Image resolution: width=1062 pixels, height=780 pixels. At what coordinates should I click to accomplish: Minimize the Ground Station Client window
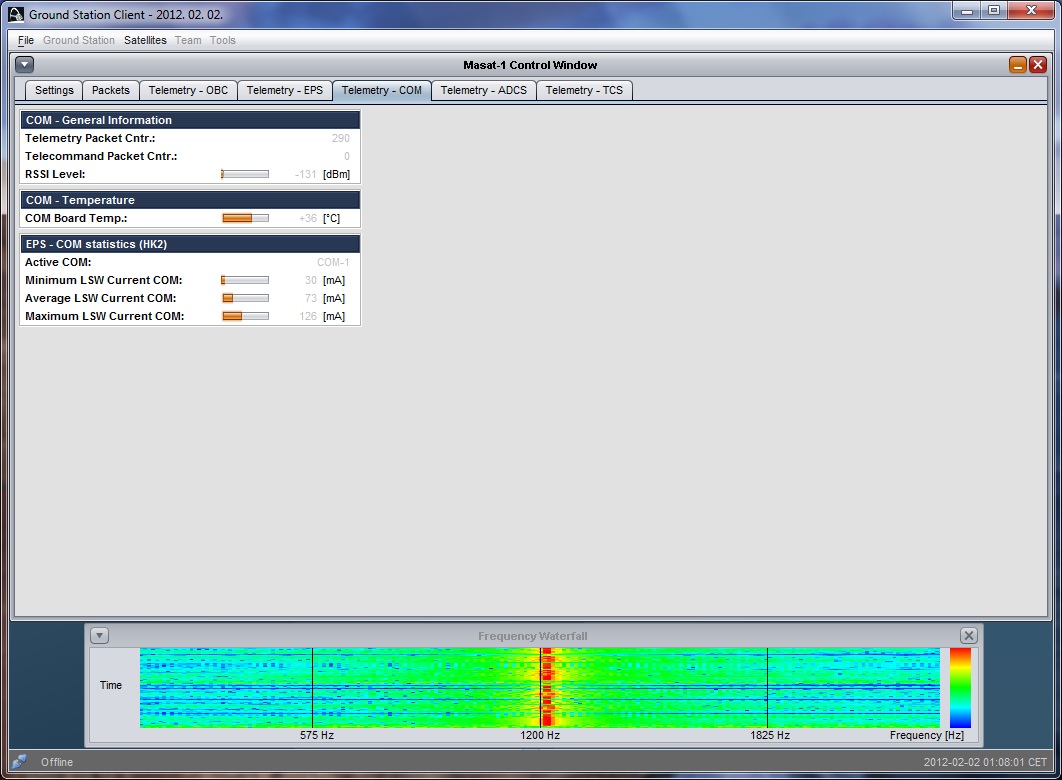[967, 10]
